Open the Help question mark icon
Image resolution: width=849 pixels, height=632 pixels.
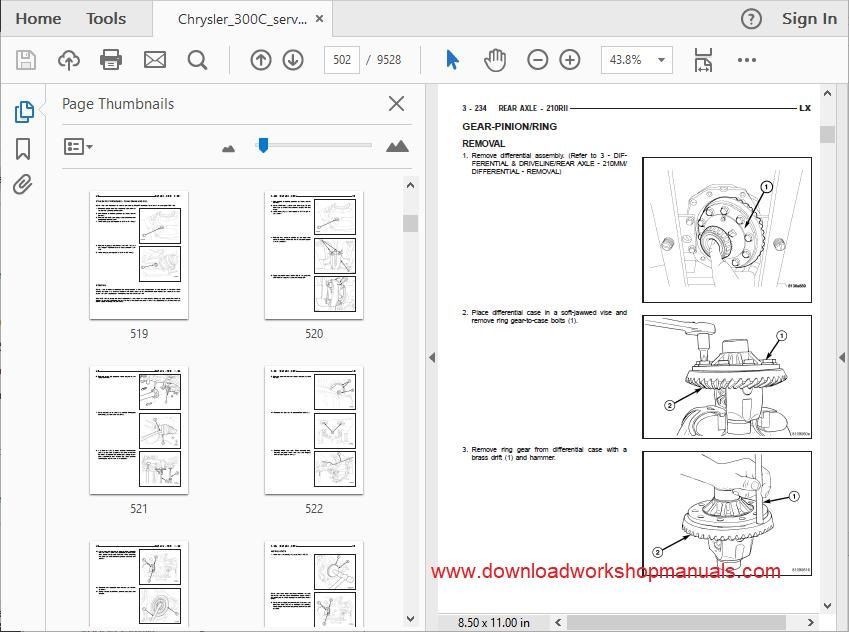click(751, 19)
